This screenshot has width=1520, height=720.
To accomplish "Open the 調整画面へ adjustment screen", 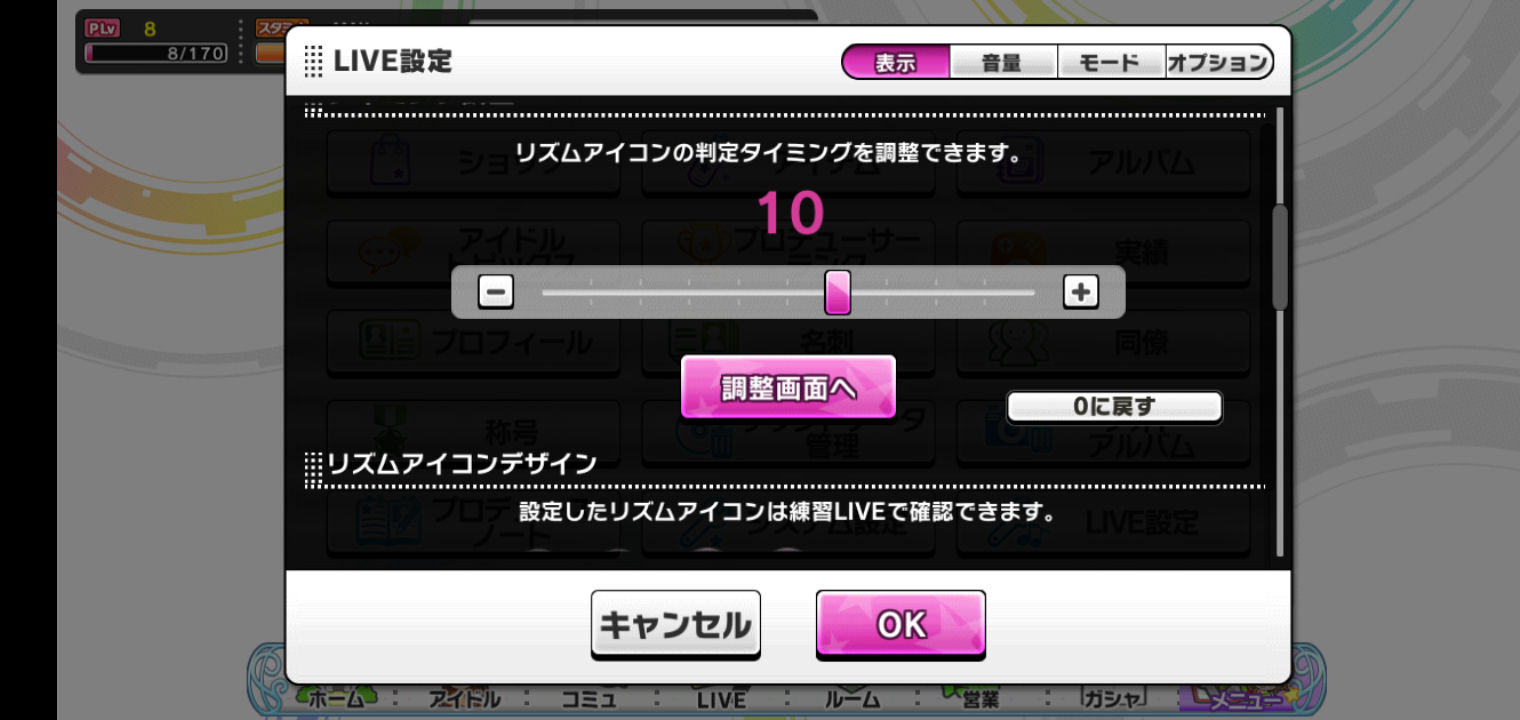I will tap(788, 387).
